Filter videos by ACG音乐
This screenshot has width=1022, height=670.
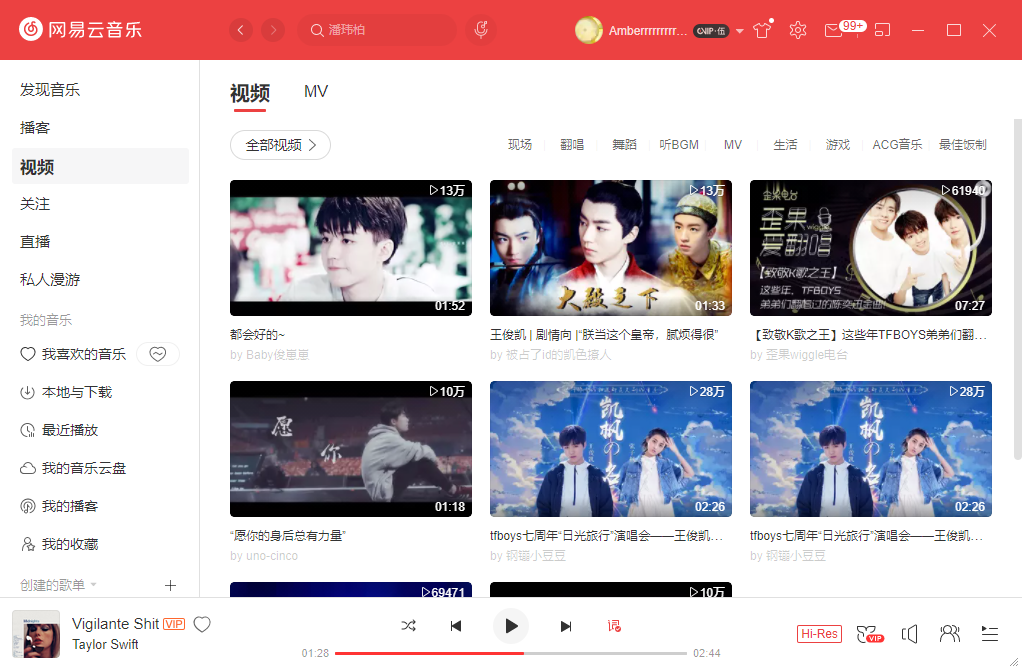click(x=898, y=145)
